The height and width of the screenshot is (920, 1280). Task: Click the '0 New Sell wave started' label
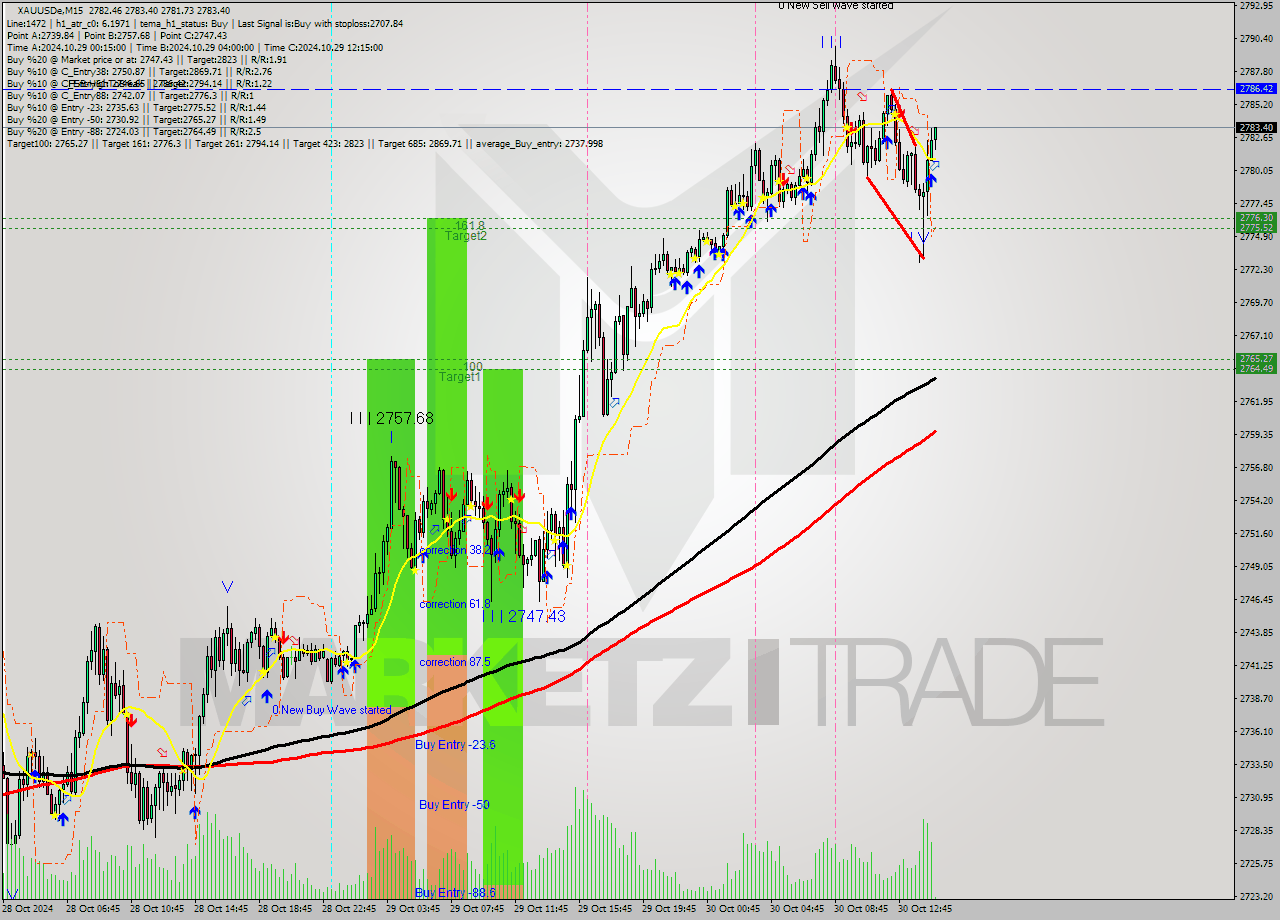(836, 6)
